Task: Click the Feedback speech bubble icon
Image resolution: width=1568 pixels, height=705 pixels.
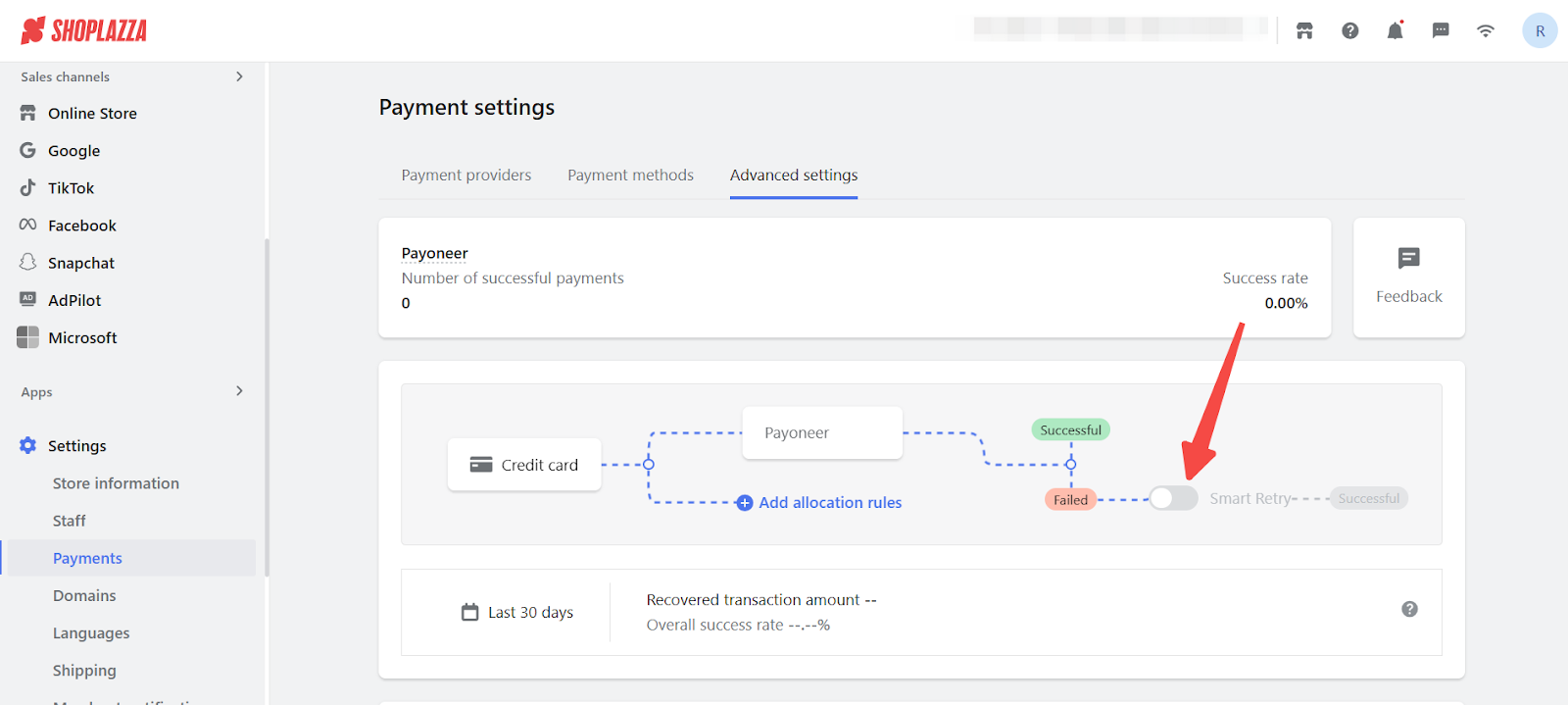Action: pos(1409,258)
